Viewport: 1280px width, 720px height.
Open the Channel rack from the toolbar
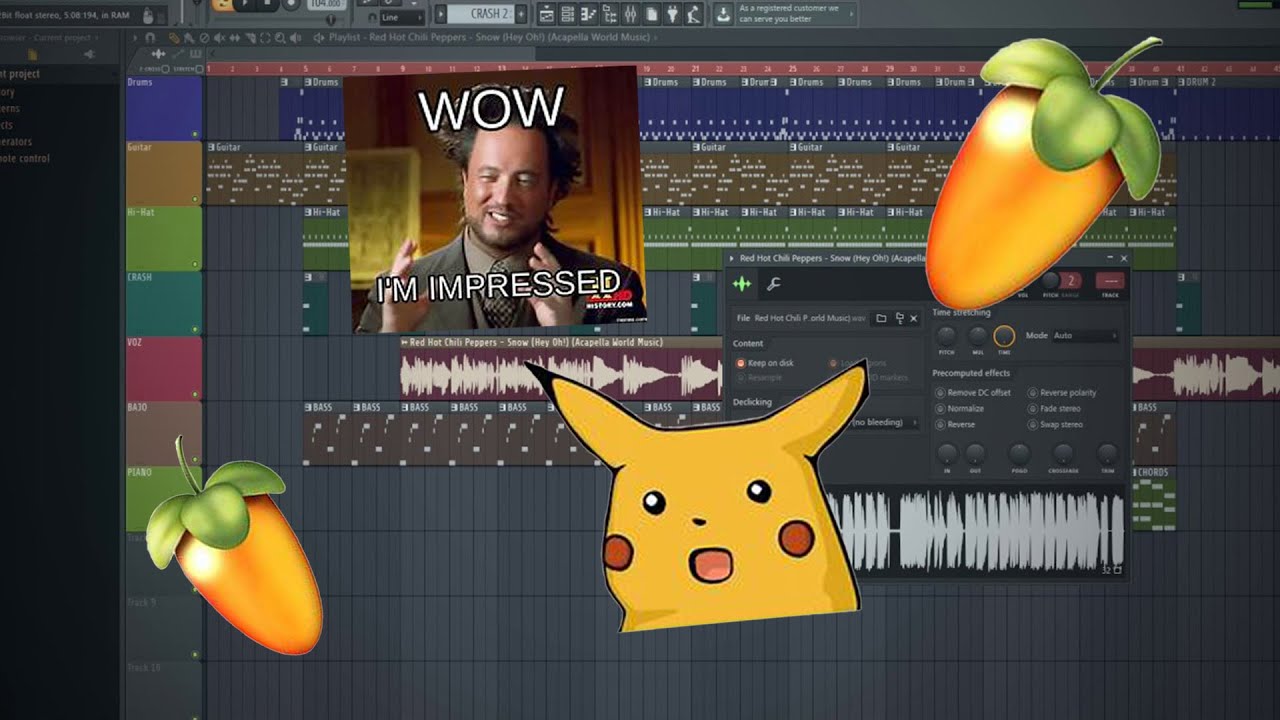(x=567, y=14)
